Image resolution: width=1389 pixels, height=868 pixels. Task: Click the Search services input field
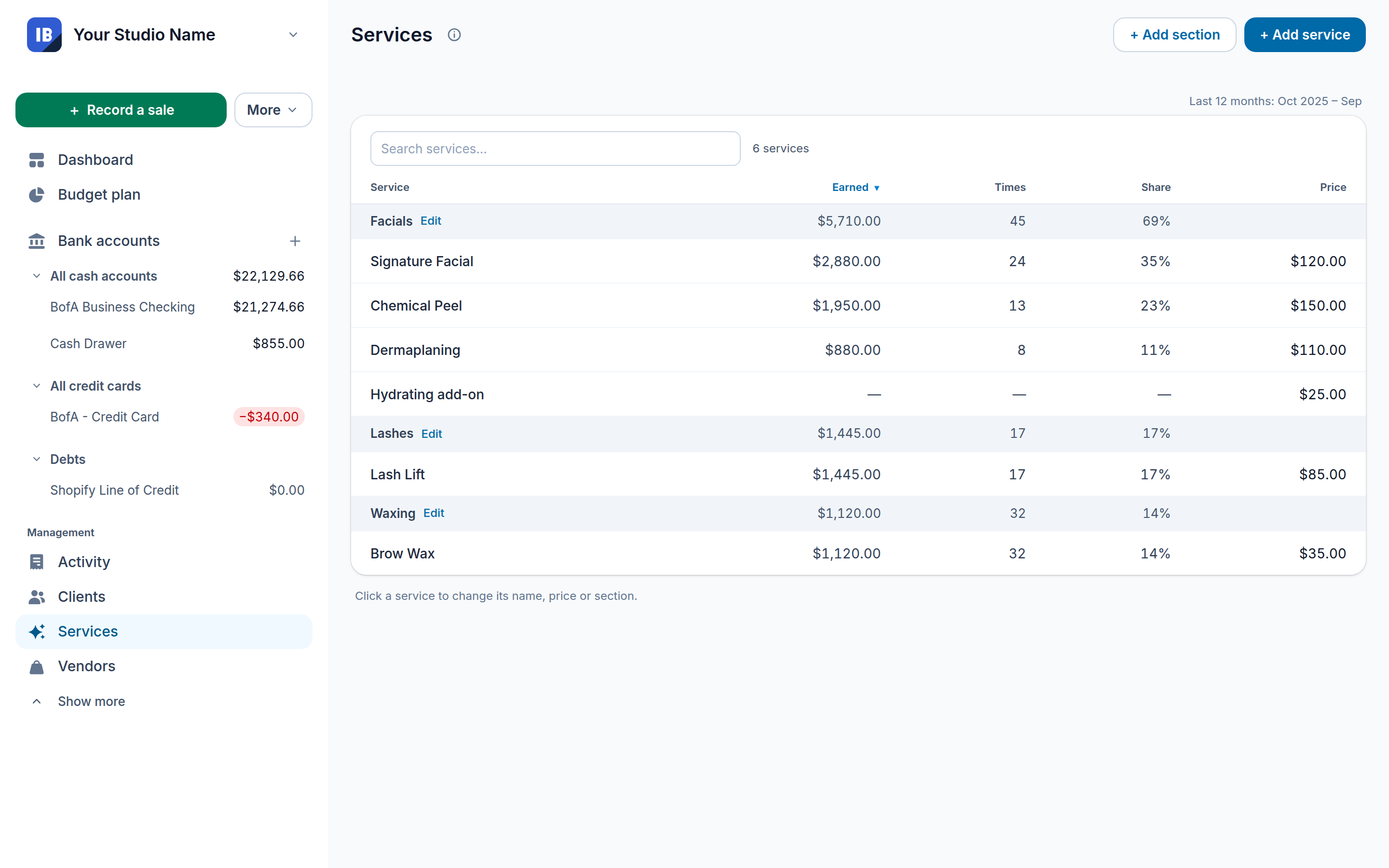555,149
